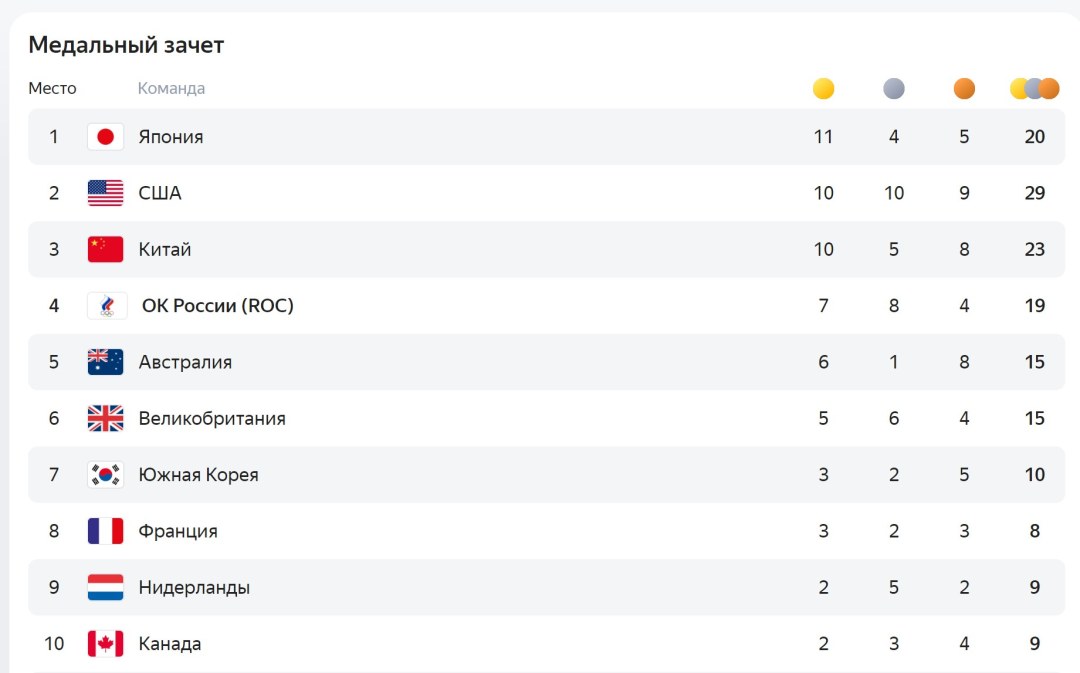Click the Japan flag icon
The height and width of the screenshot is (673, 1080).
click(105, 136)
